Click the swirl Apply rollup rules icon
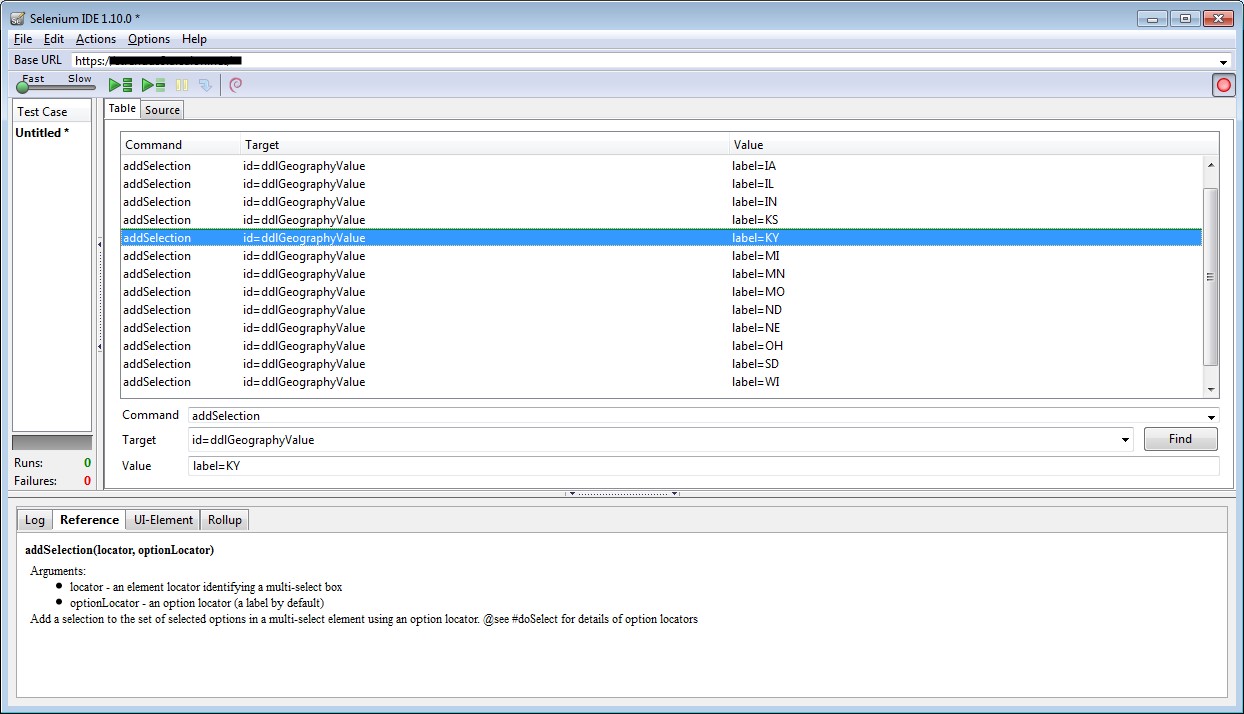1244x714 pixels. coord(236,85)
